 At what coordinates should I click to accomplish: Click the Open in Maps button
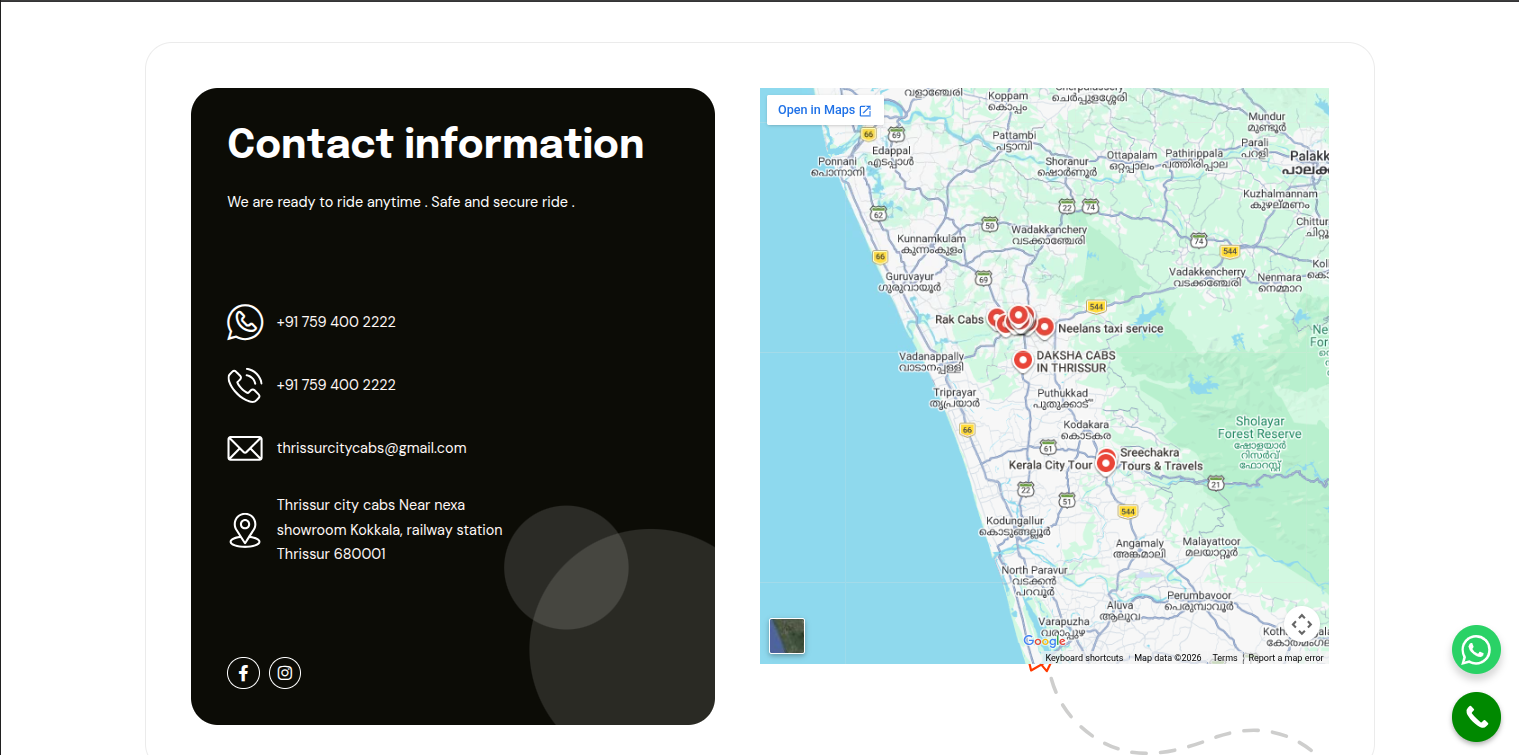pyautogui.click(x=824, y=110)
